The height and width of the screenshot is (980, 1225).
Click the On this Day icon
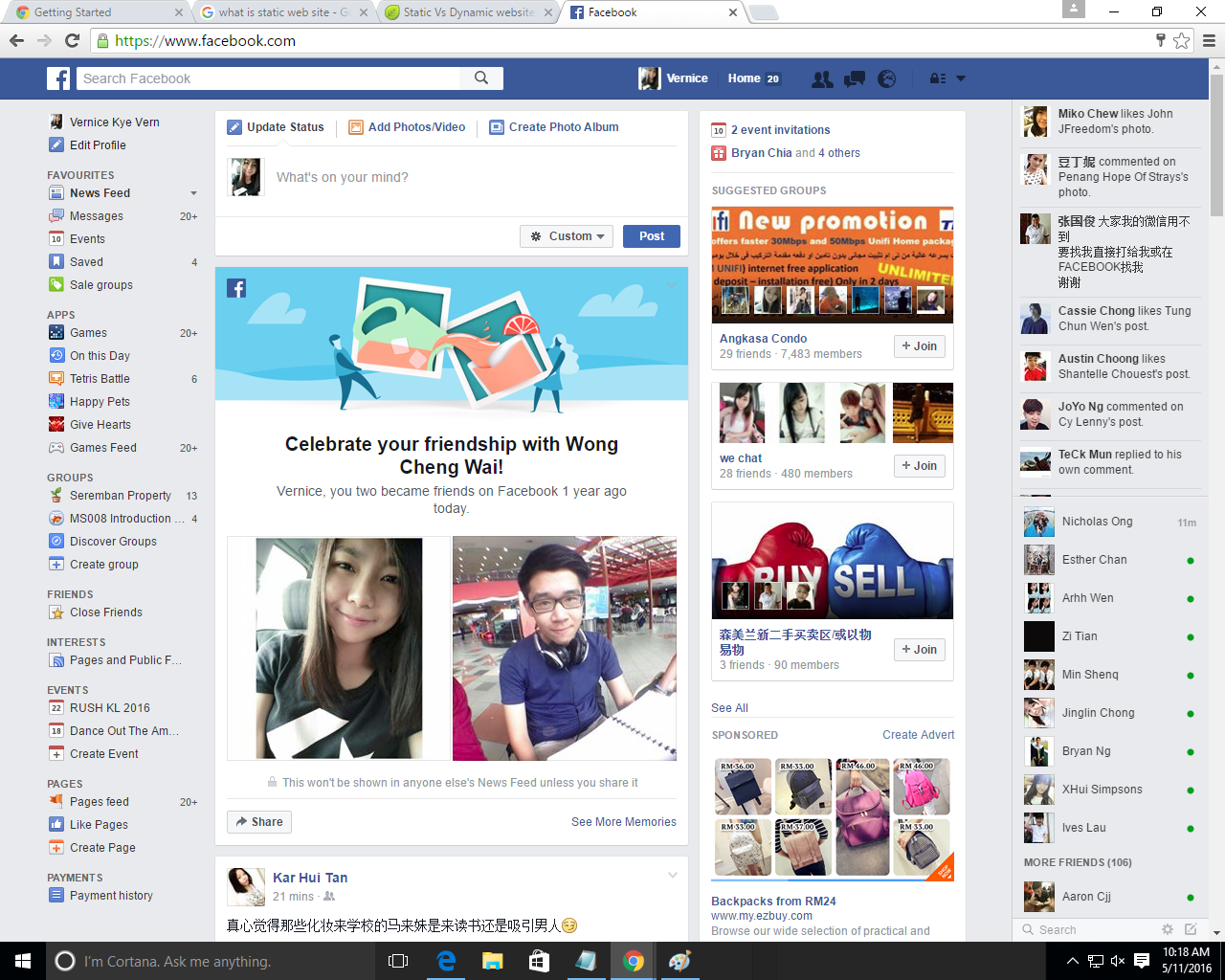pyautogui.click(x=56, y=356)
